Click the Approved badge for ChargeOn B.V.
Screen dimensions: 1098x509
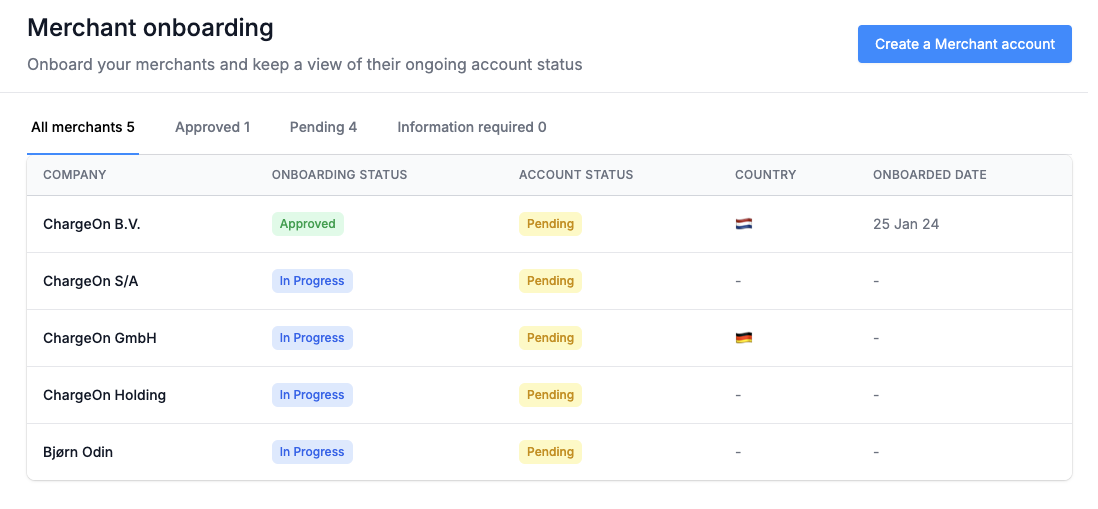click(x=307, y=224)
